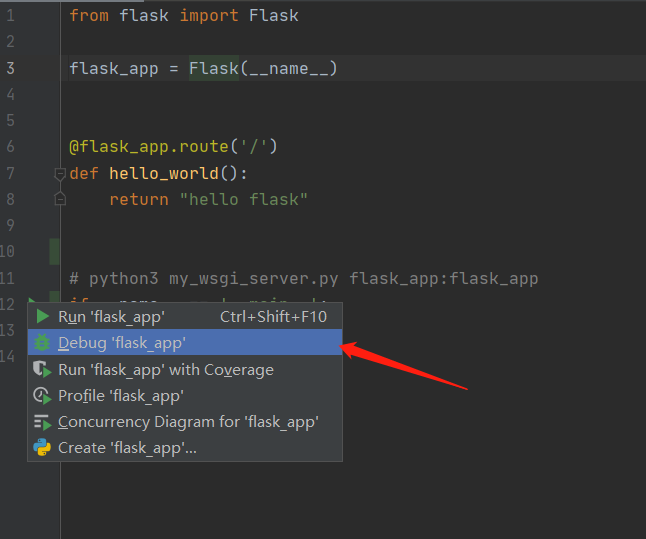Click the Python logo icon

pyautogui.click(x=42, y=448)
